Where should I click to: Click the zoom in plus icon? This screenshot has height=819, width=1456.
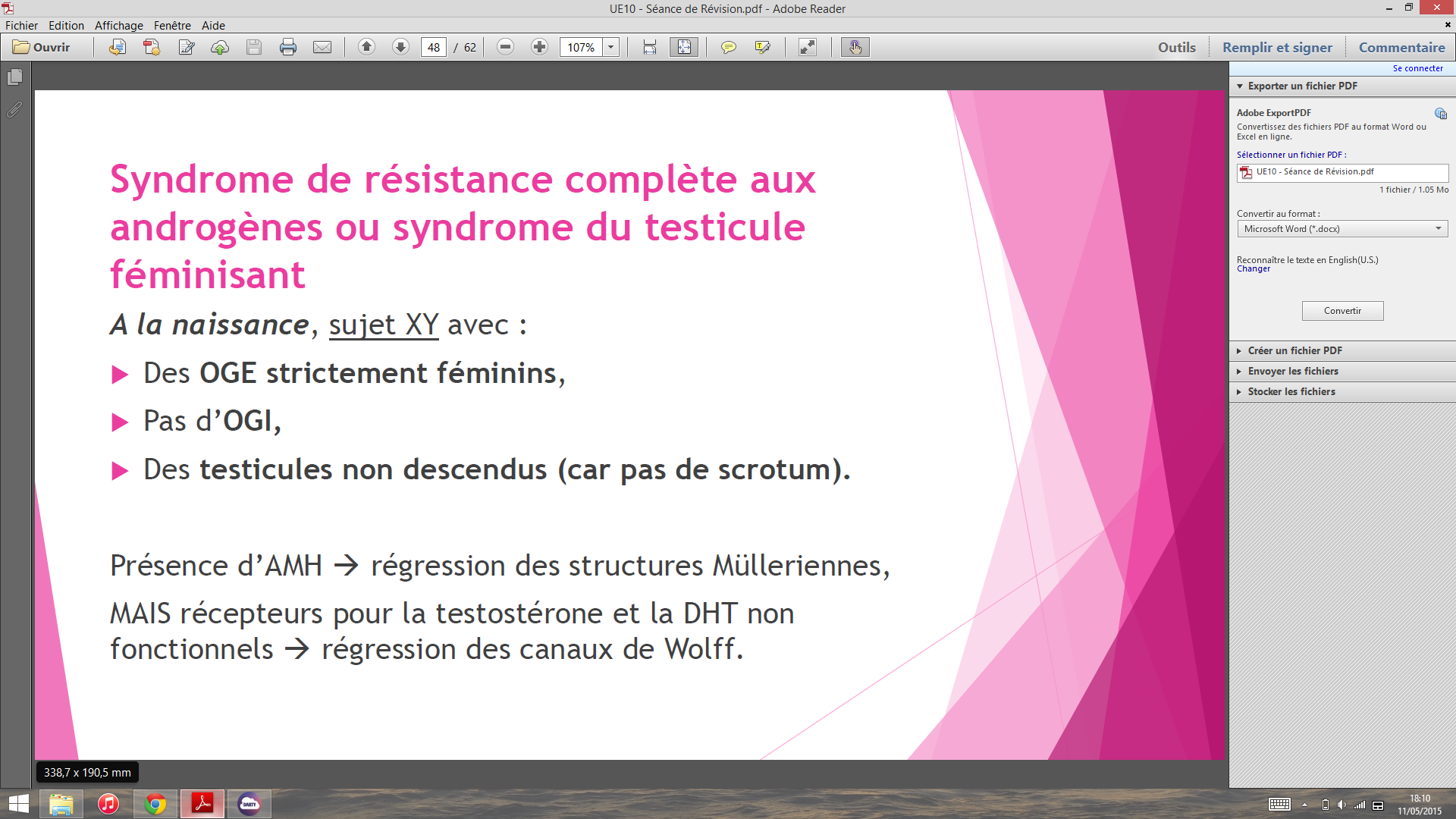click(539, 47)
